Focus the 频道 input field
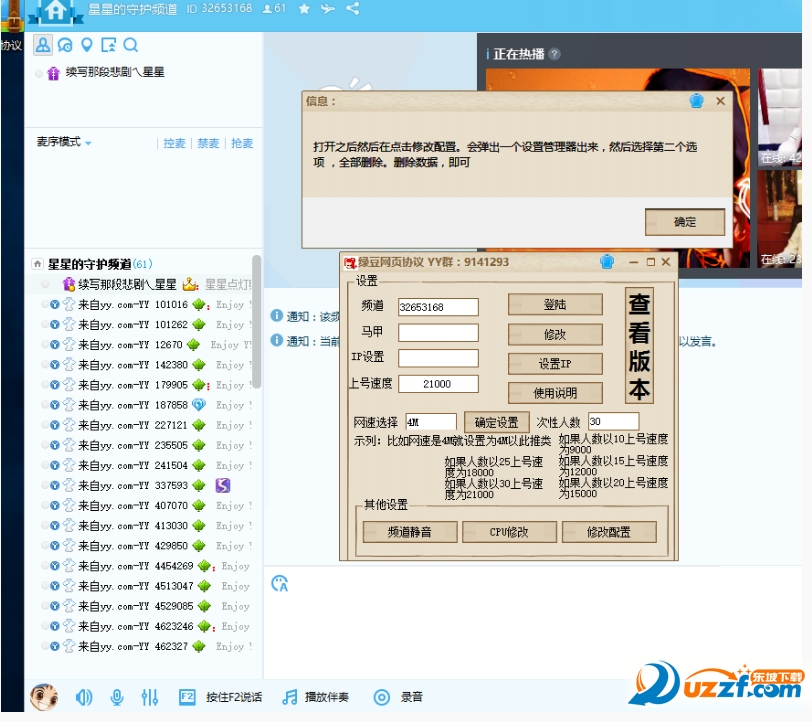 coord(438,307)
